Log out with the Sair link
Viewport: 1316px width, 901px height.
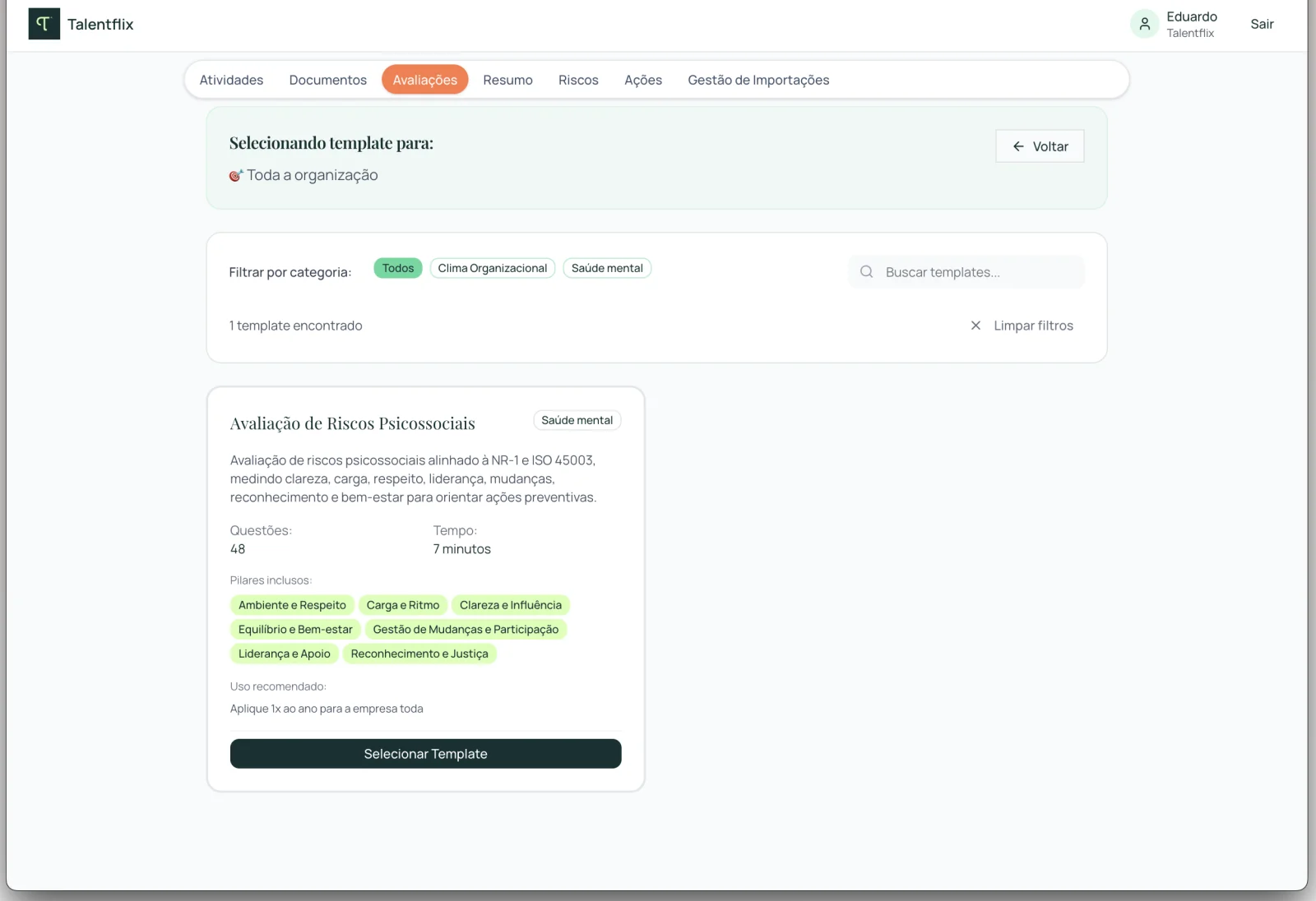(x=1262, y=24)
